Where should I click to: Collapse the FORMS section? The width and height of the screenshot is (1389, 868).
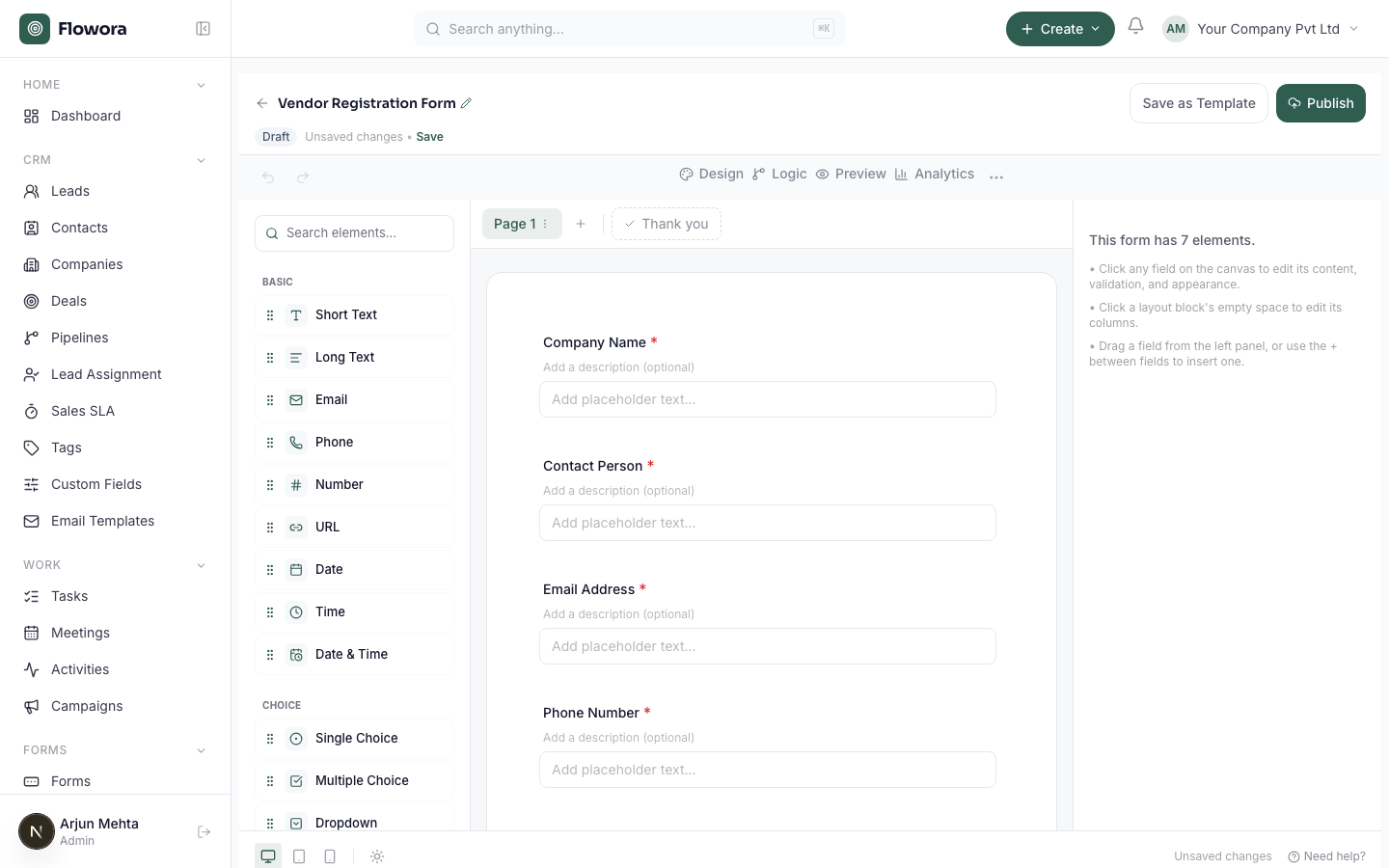pyautogui.click(x=201, y=750)
